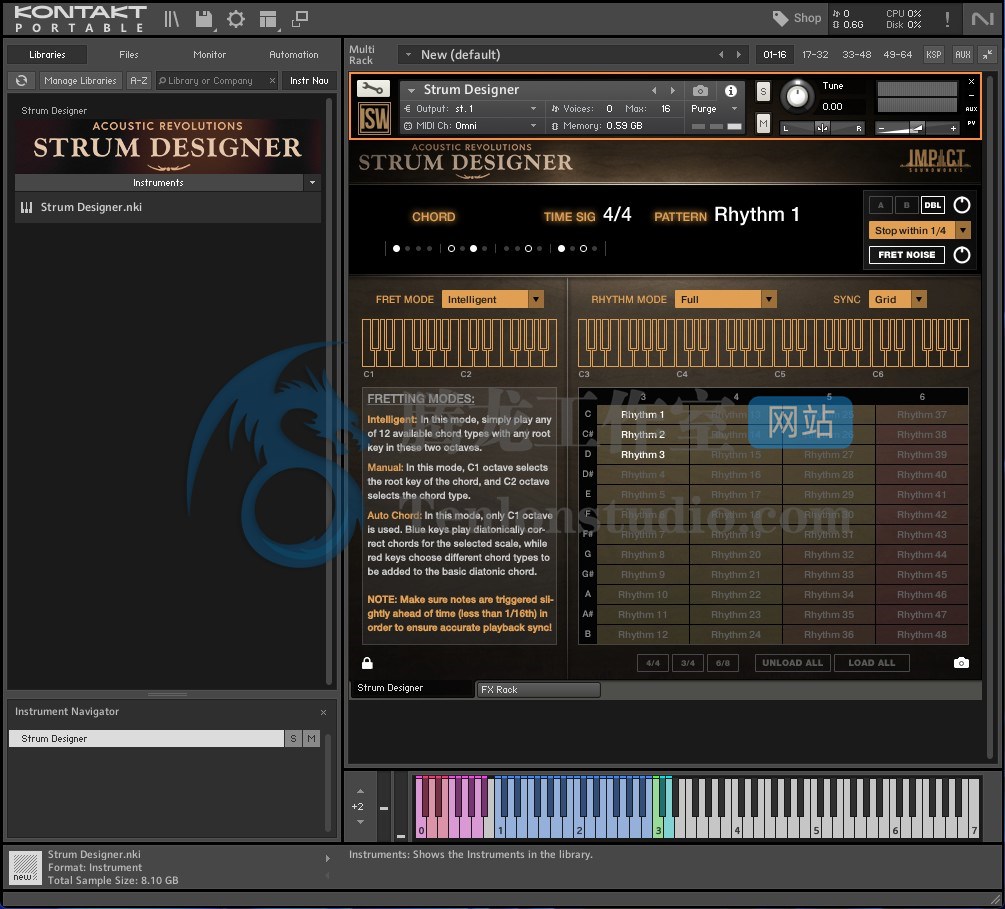This screenshot has width=1005, height=909.
Task: Toggle the DBL double mode button
Action: tap(932, 205)
